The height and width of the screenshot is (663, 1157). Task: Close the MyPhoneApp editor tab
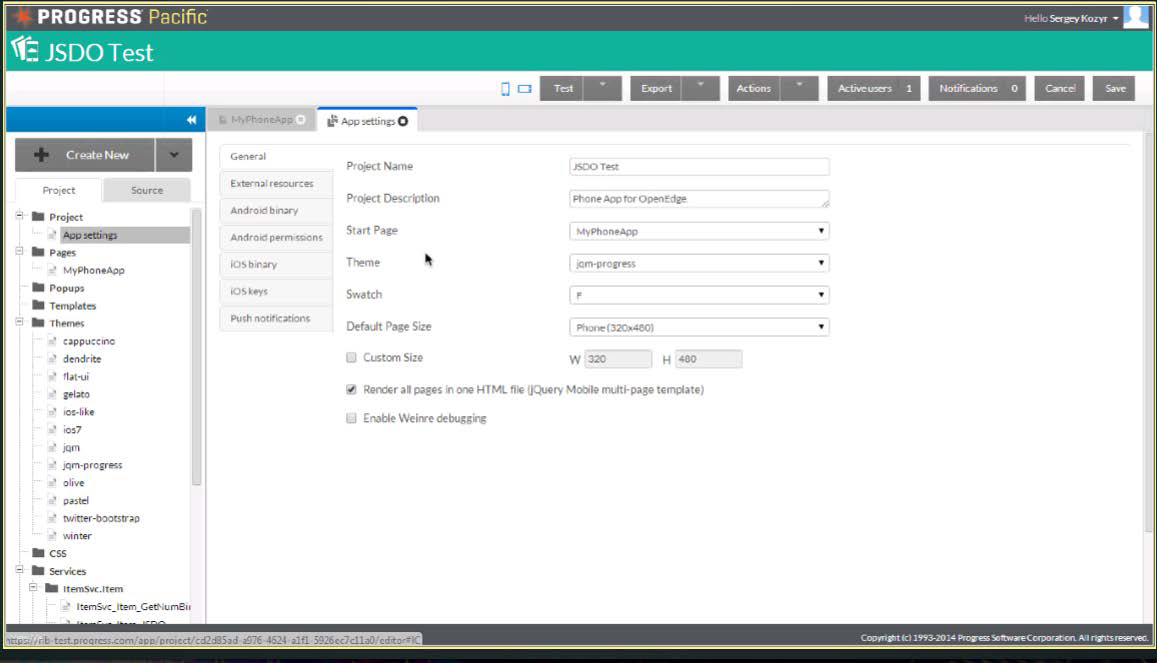point(301,120)
